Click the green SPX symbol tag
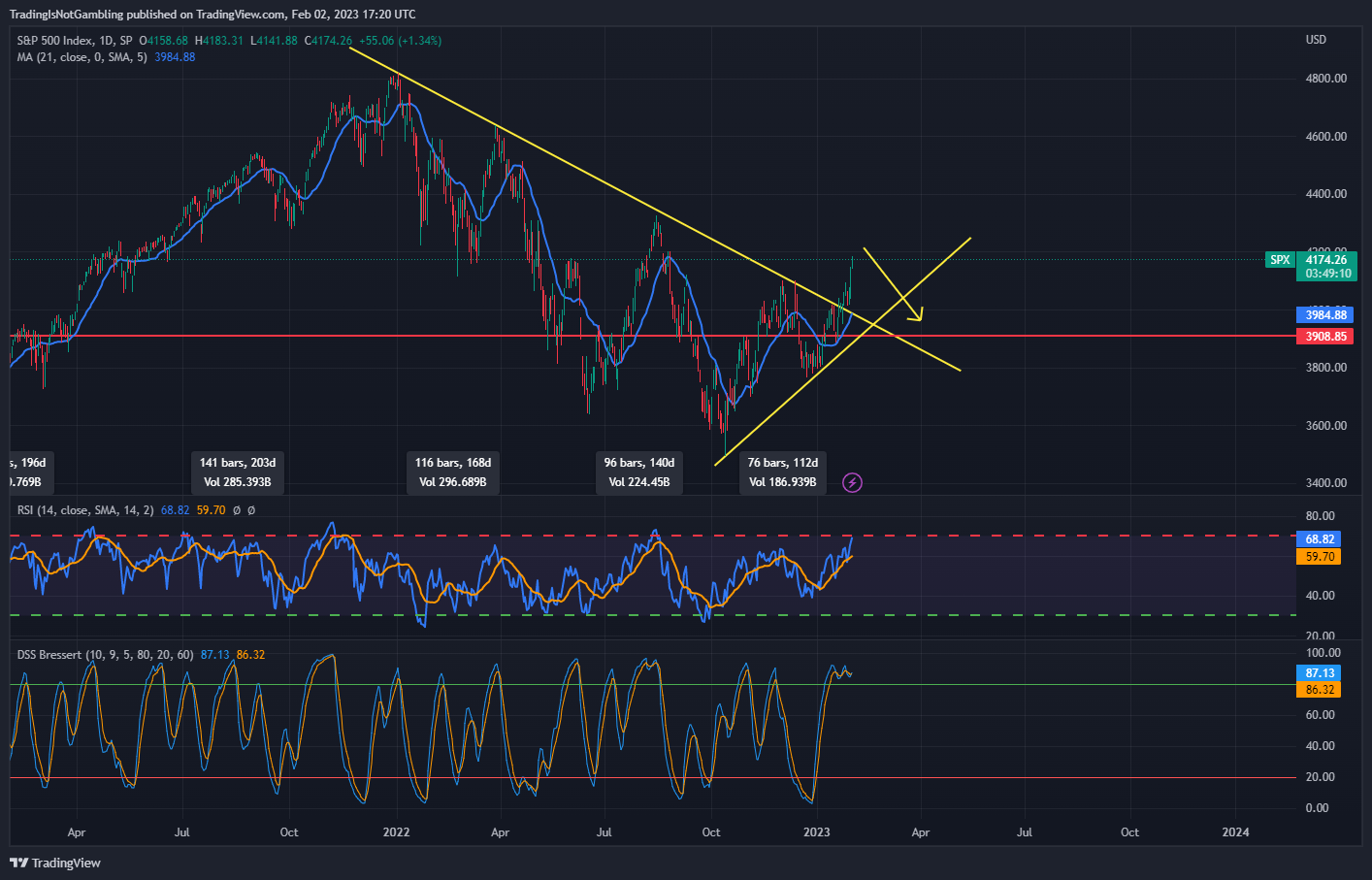The height and width of the screenshot is (880, 1372). click(1280, 260)
